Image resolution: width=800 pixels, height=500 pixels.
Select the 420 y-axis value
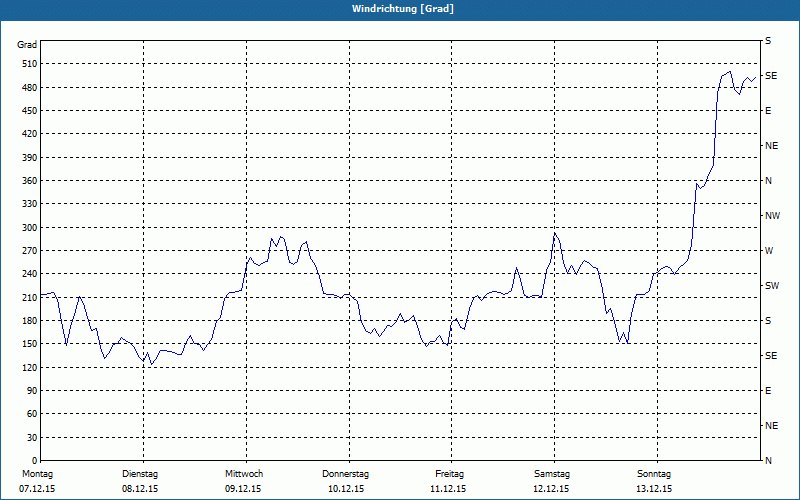[30, 134]
